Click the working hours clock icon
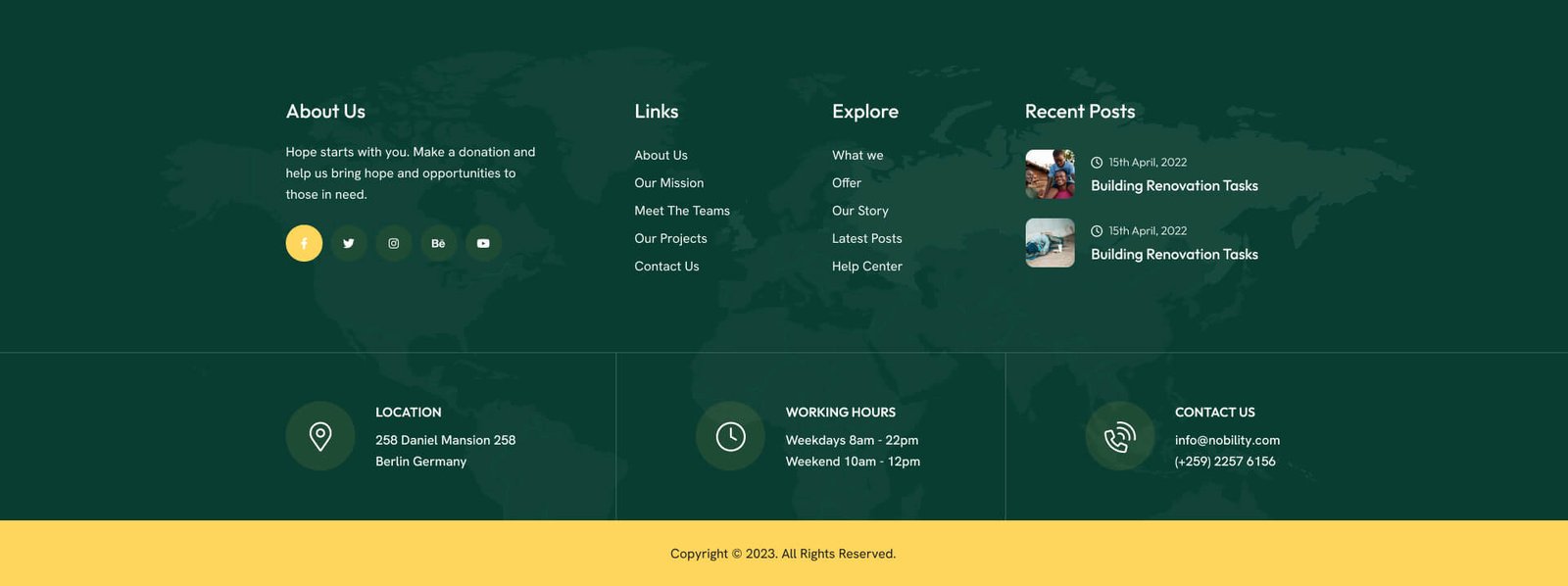This screenshot has width=1568, height=586. [730, 436]
